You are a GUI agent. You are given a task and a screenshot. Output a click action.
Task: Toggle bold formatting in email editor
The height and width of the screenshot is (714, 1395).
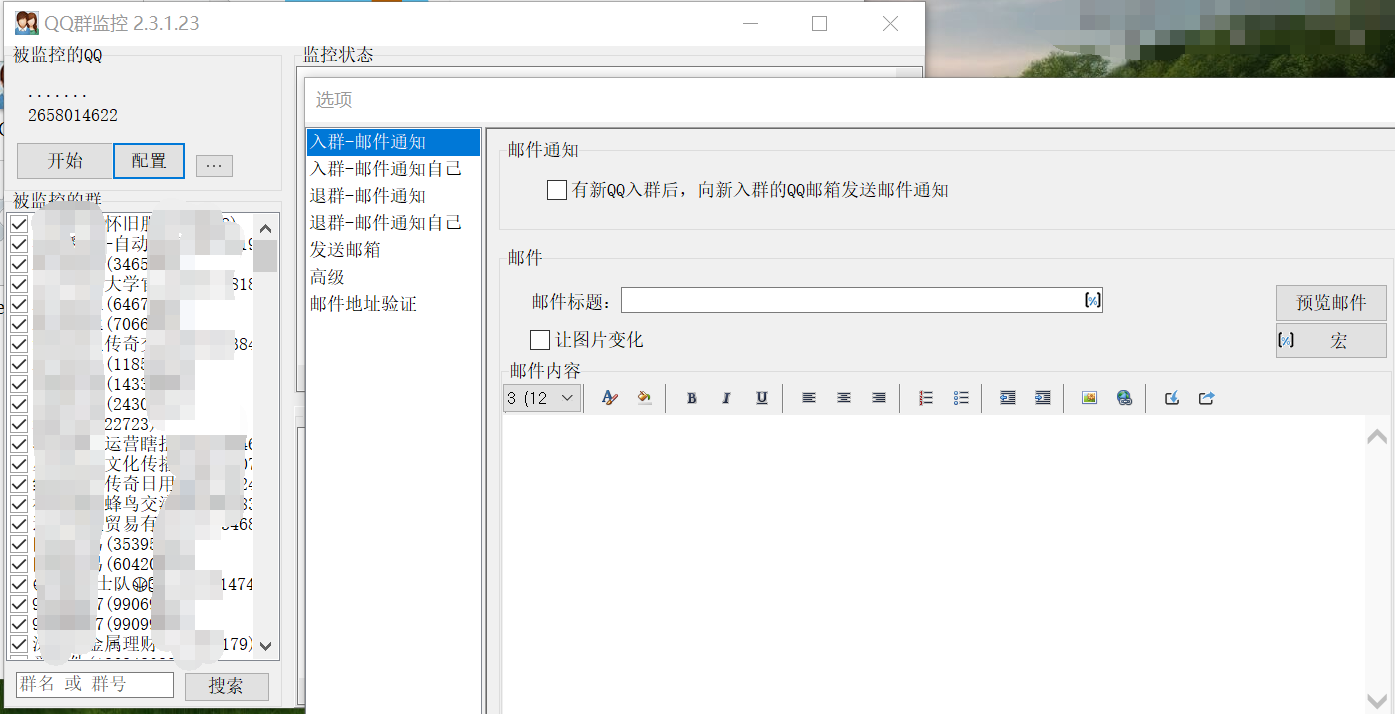(691, 398)
